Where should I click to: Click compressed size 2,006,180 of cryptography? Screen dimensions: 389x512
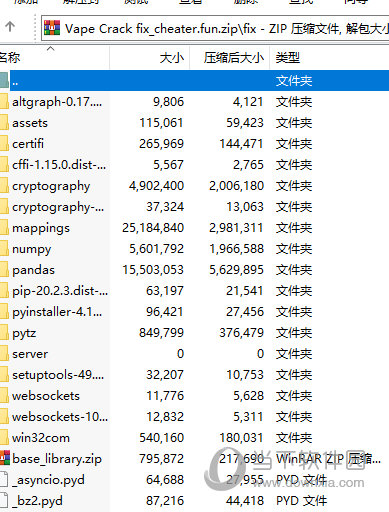[x=237, y=186]
